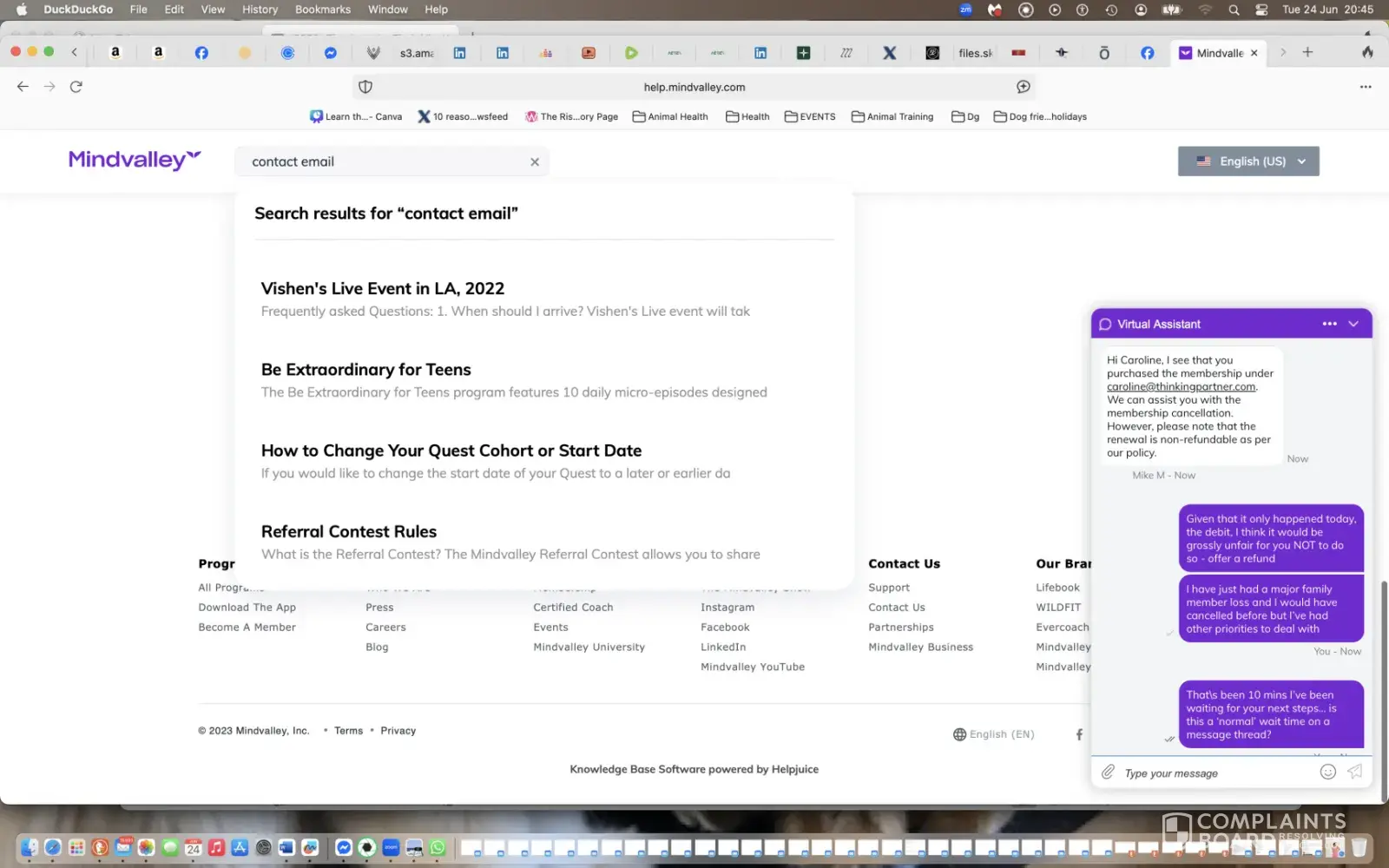The width and height of the screenshot is (1389, 868).
Task: Click the privacy shield icon in address bar
Action: [365, 87]
